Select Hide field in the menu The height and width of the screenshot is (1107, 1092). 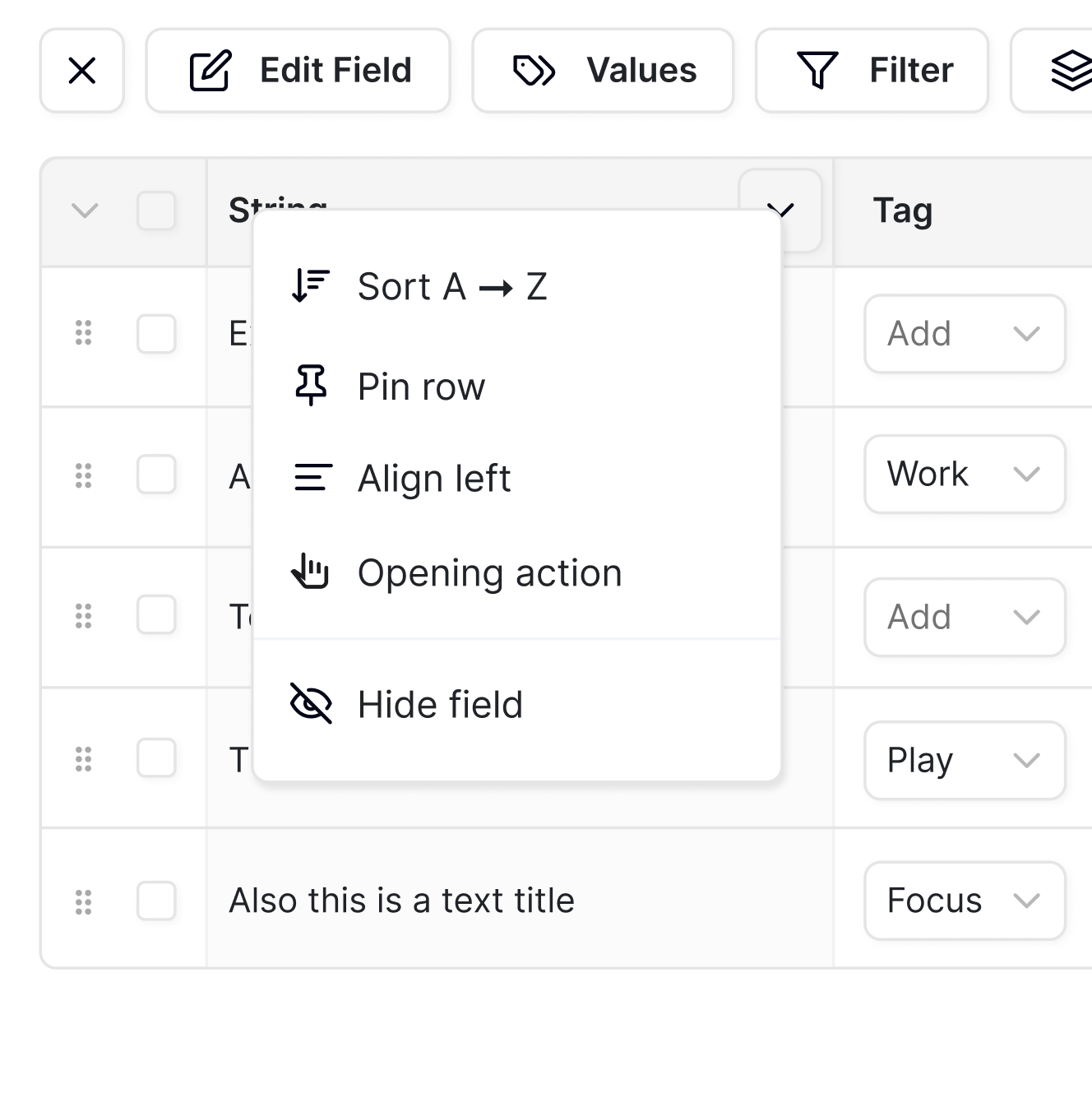[x=440, y=705]
